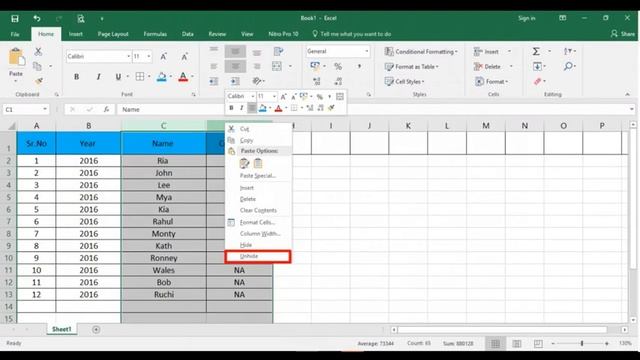Open the Formulas ribbon tab
Image resolution: width=640 pixels, height=360 pixels.
tap(155, 34)
